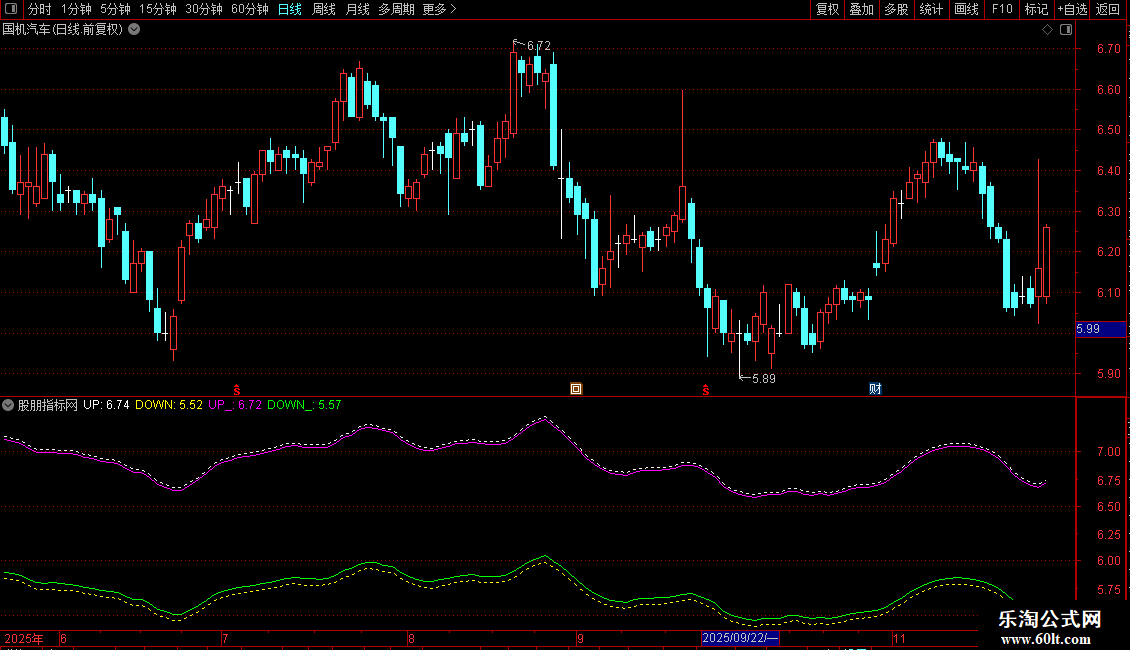Click the 叠加 overlay button
1130x650 pixels.
[862, 9]
